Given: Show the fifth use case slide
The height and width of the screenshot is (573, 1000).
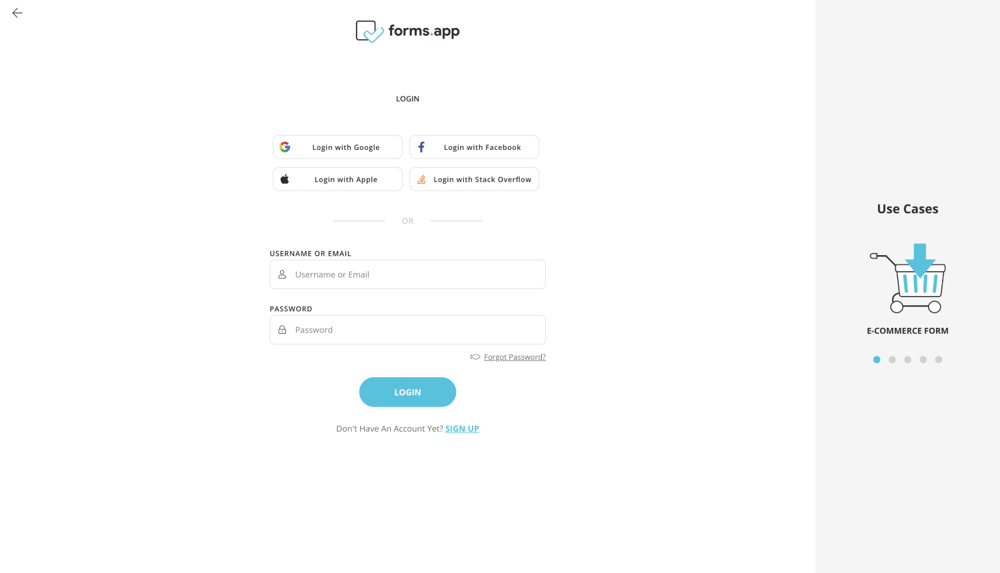Looking at the screenshot, I should [938, 360].
